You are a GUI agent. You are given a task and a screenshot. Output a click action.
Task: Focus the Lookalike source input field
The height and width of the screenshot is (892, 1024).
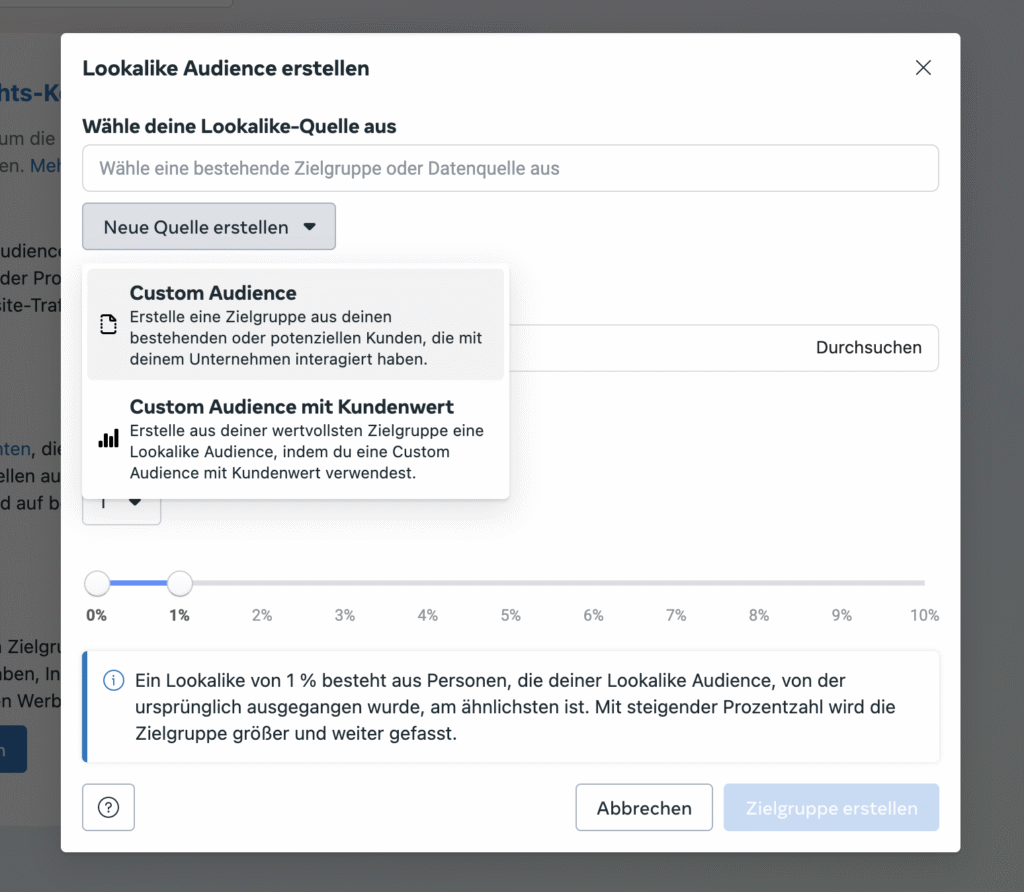click(x=511, y=168)
